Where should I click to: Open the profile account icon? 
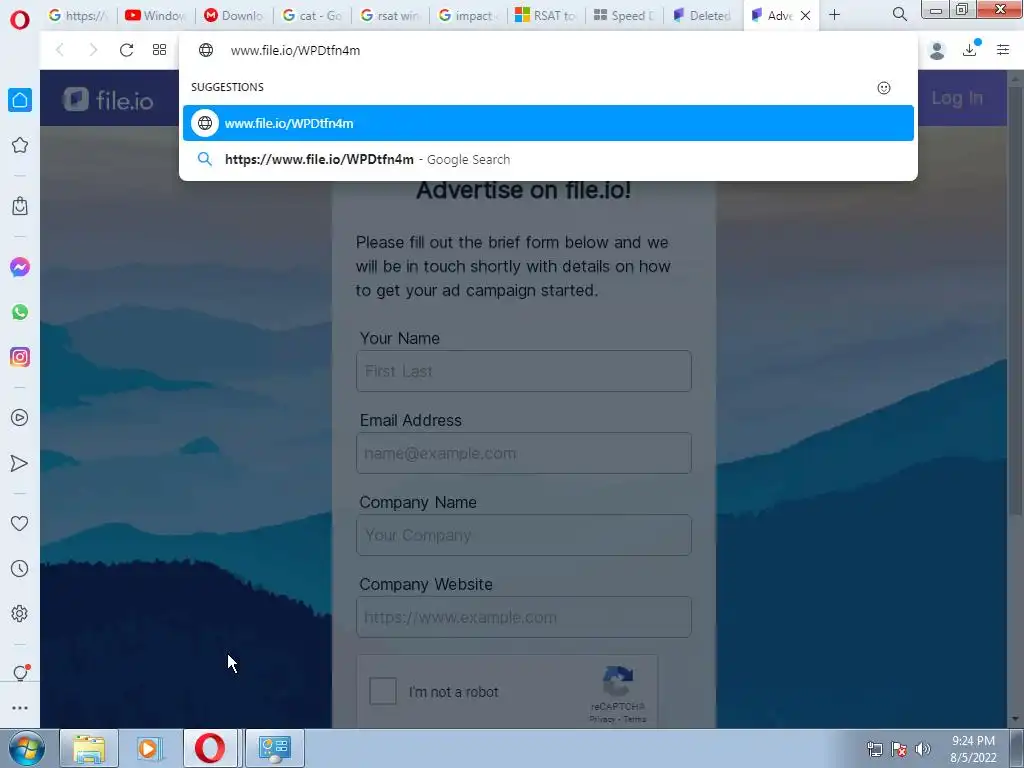pos(936,50)
